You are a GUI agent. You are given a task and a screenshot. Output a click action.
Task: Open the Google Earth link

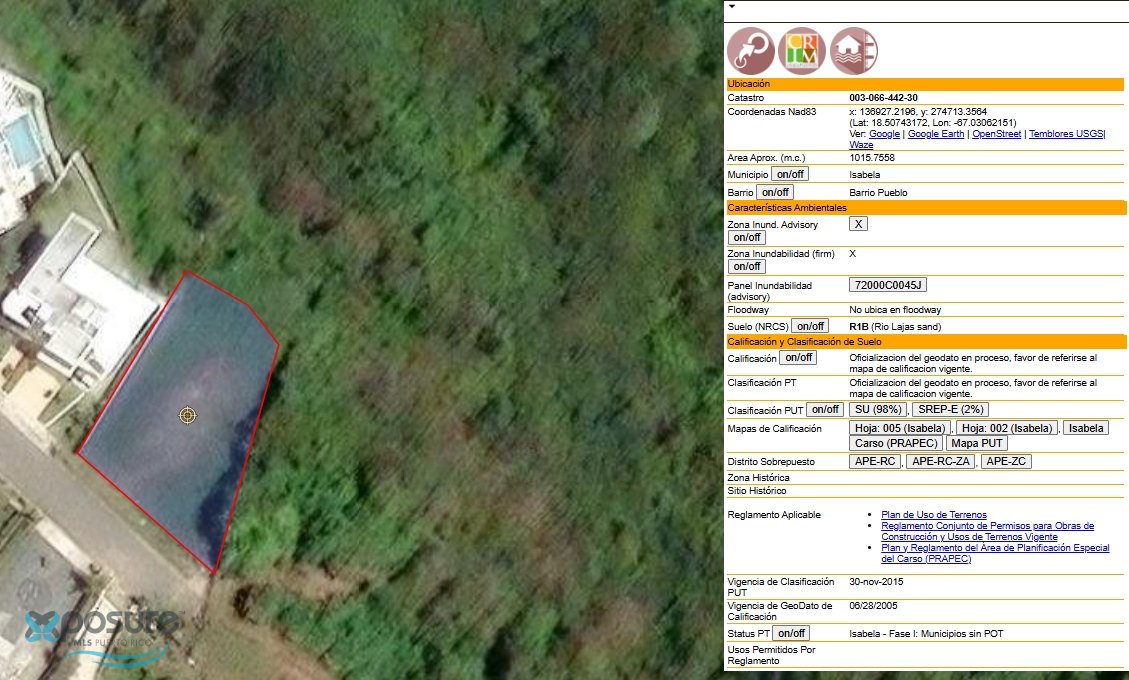[x=936, y=134]
